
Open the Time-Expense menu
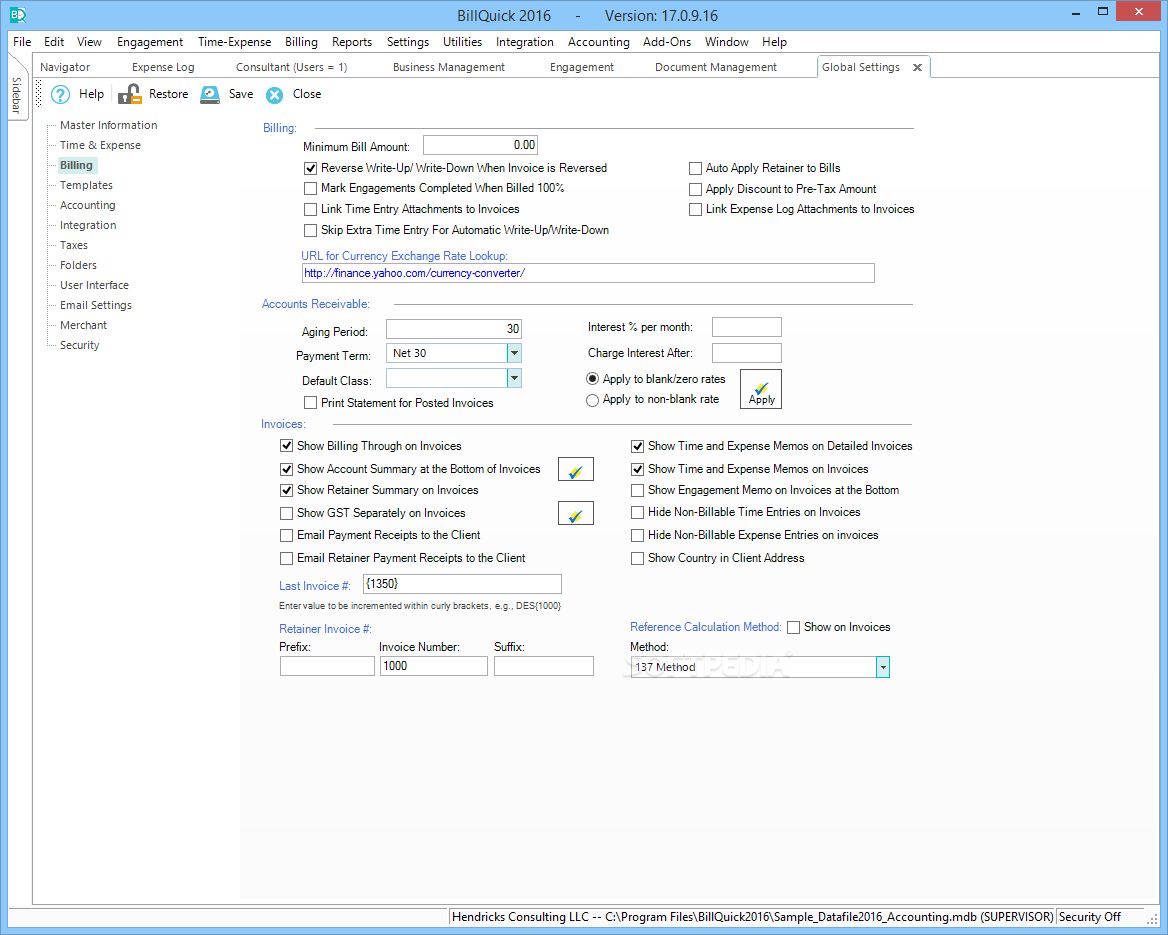pyautogui.click(x=234, y=42)
